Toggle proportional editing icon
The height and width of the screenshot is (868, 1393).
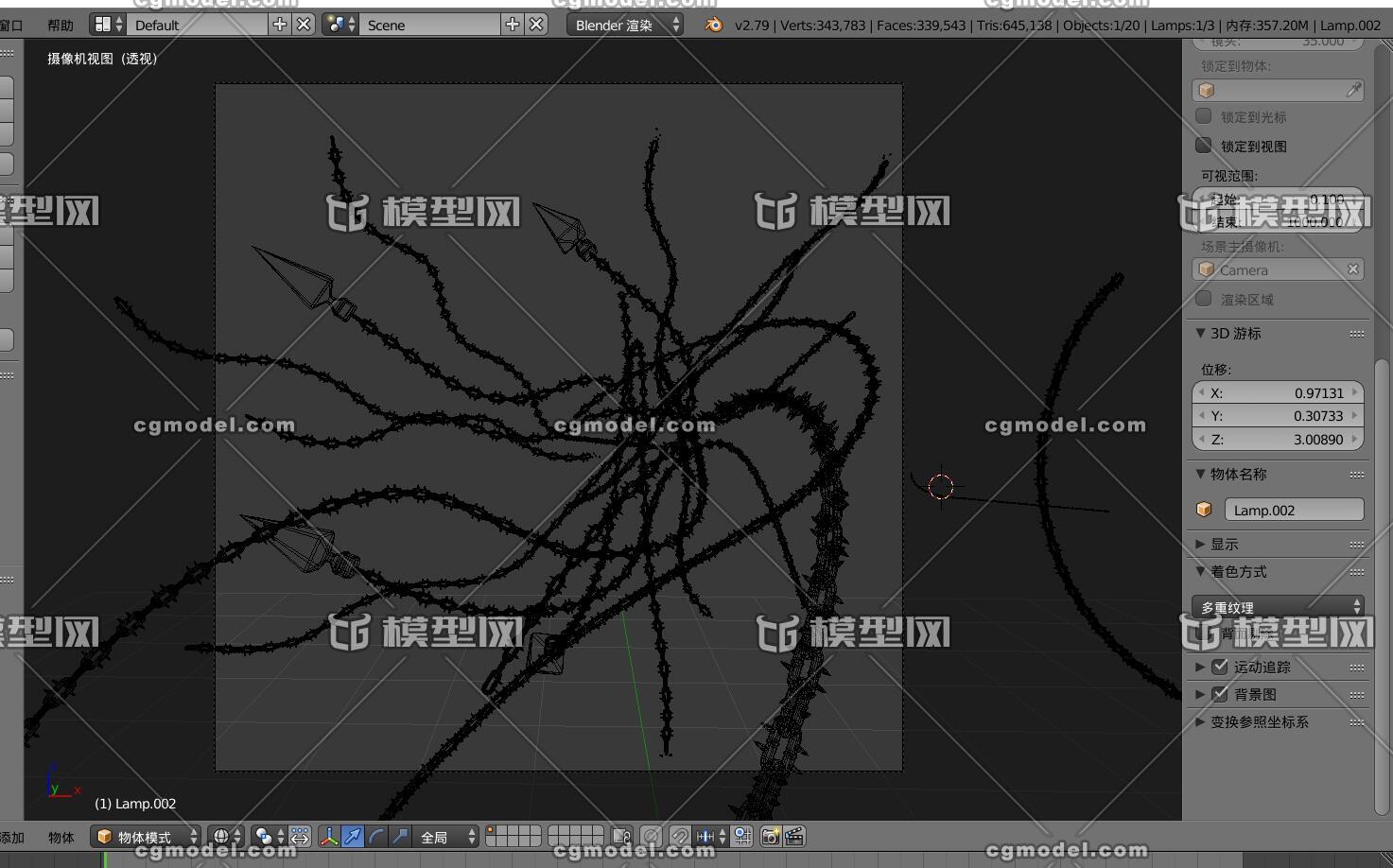click(x=652, y=837)
